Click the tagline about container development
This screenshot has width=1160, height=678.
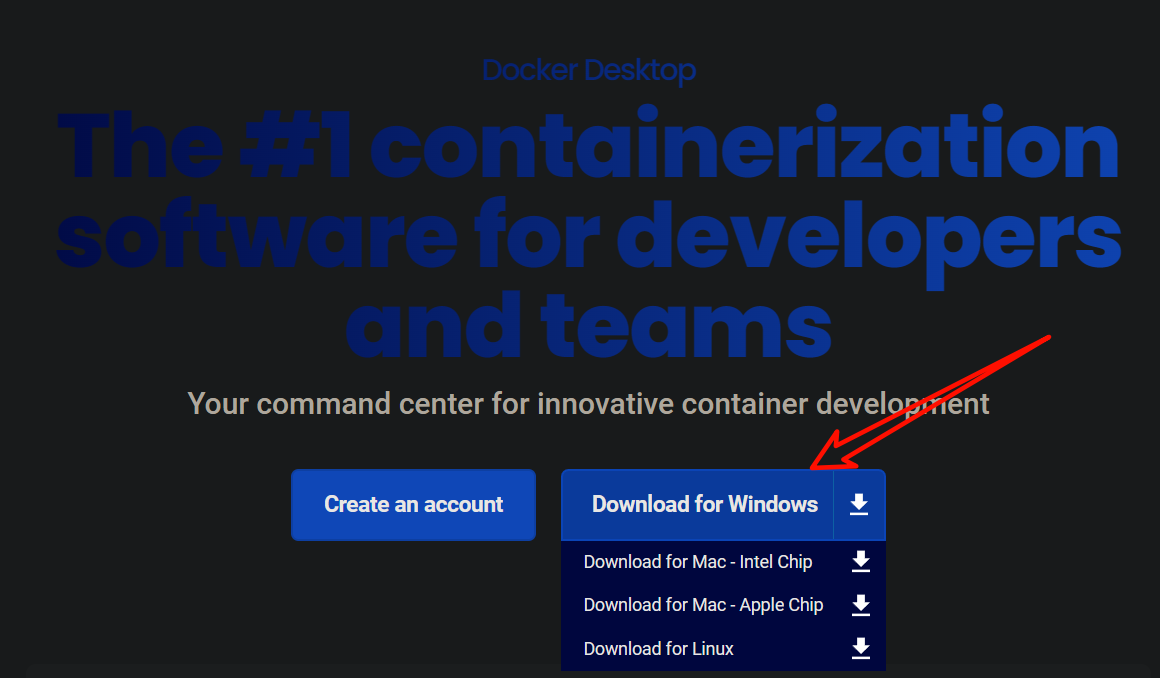point(588,404)
